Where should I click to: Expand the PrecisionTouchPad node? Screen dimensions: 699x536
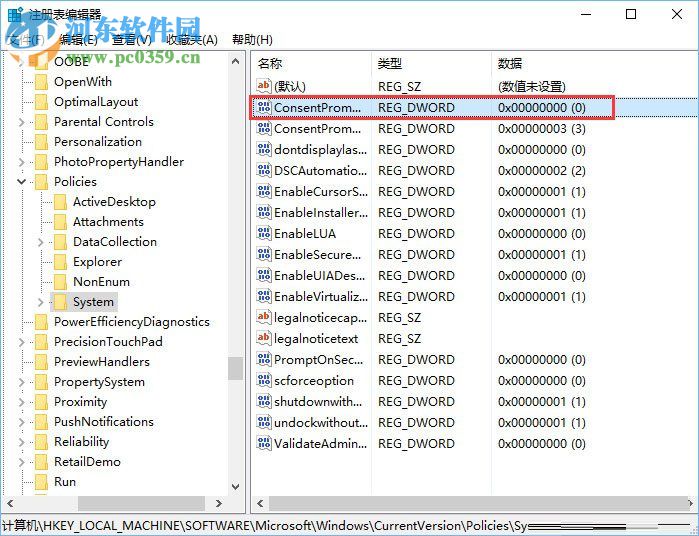point(21,342)
